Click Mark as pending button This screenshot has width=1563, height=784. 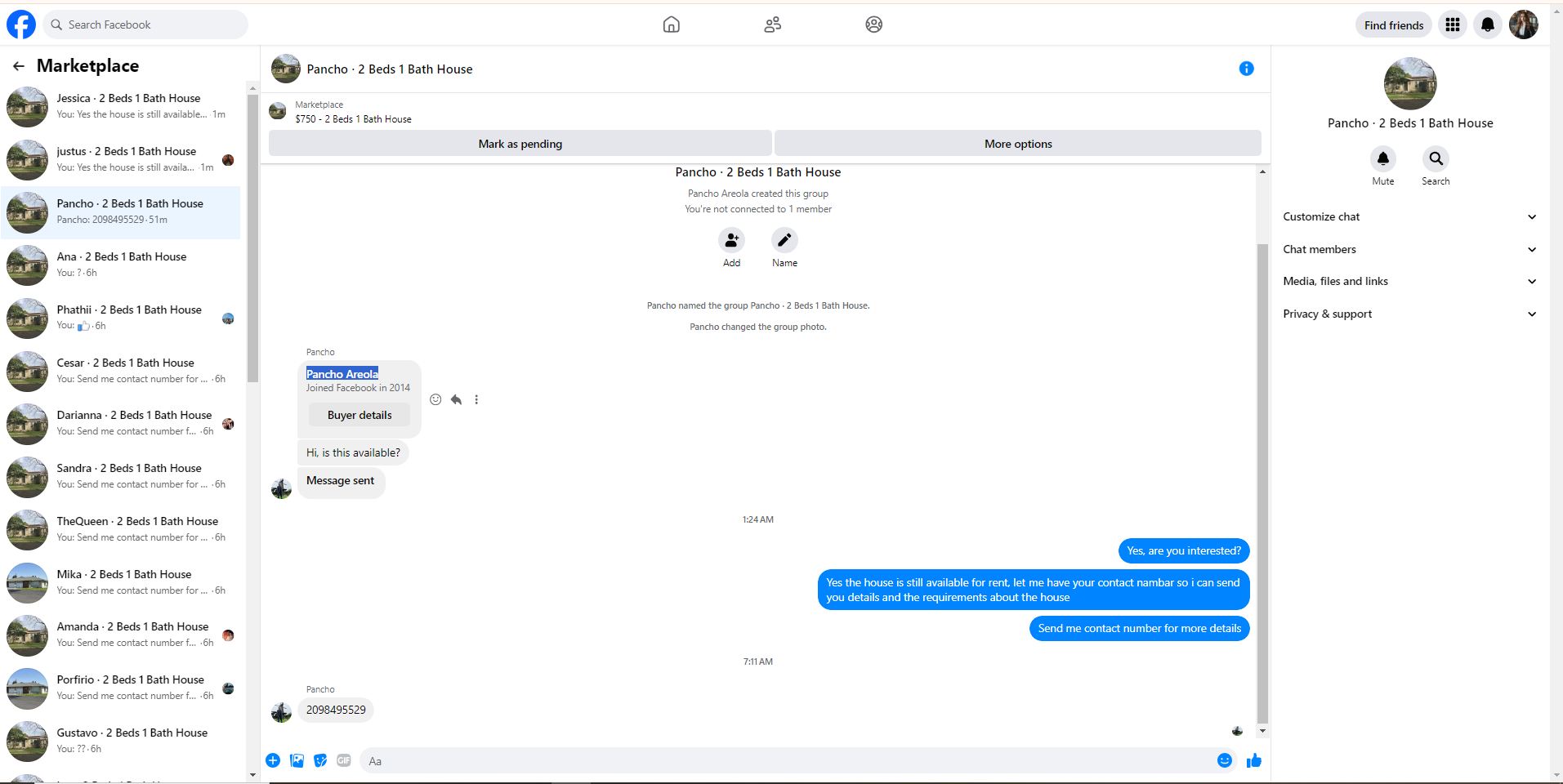pyautogui.click(x=520, y=144)
